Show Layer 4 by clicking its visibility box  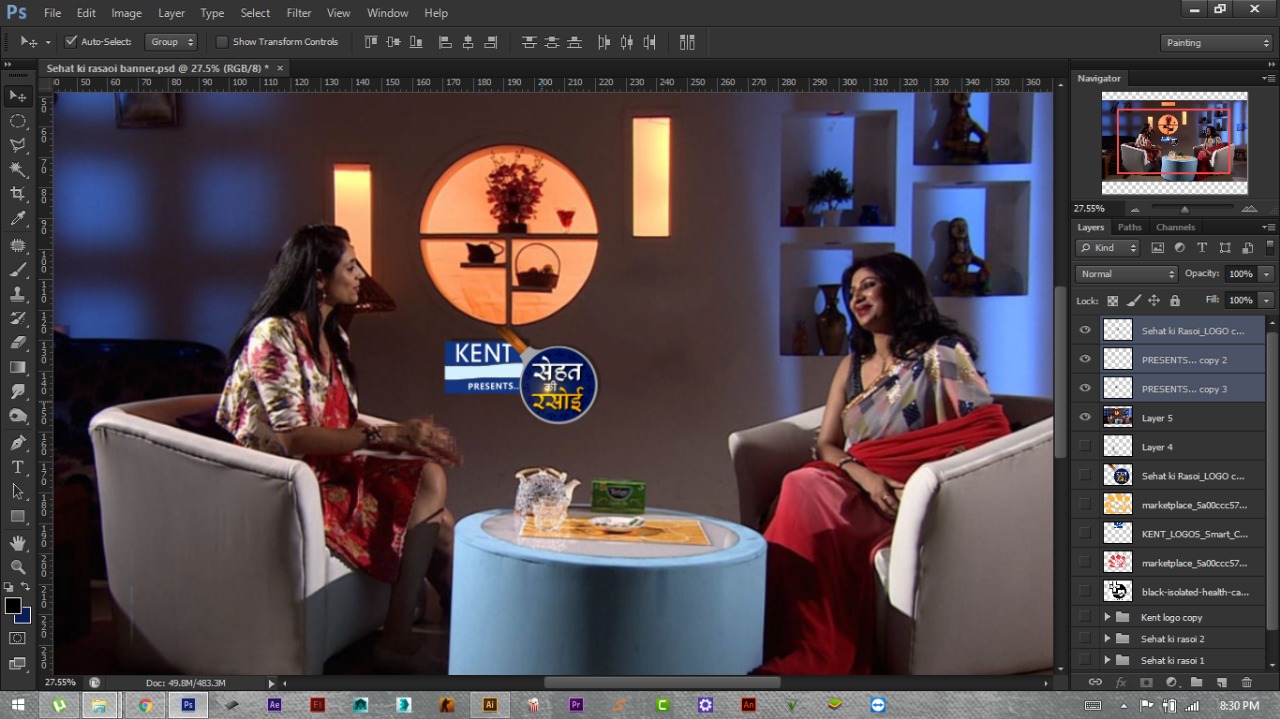1085,447
